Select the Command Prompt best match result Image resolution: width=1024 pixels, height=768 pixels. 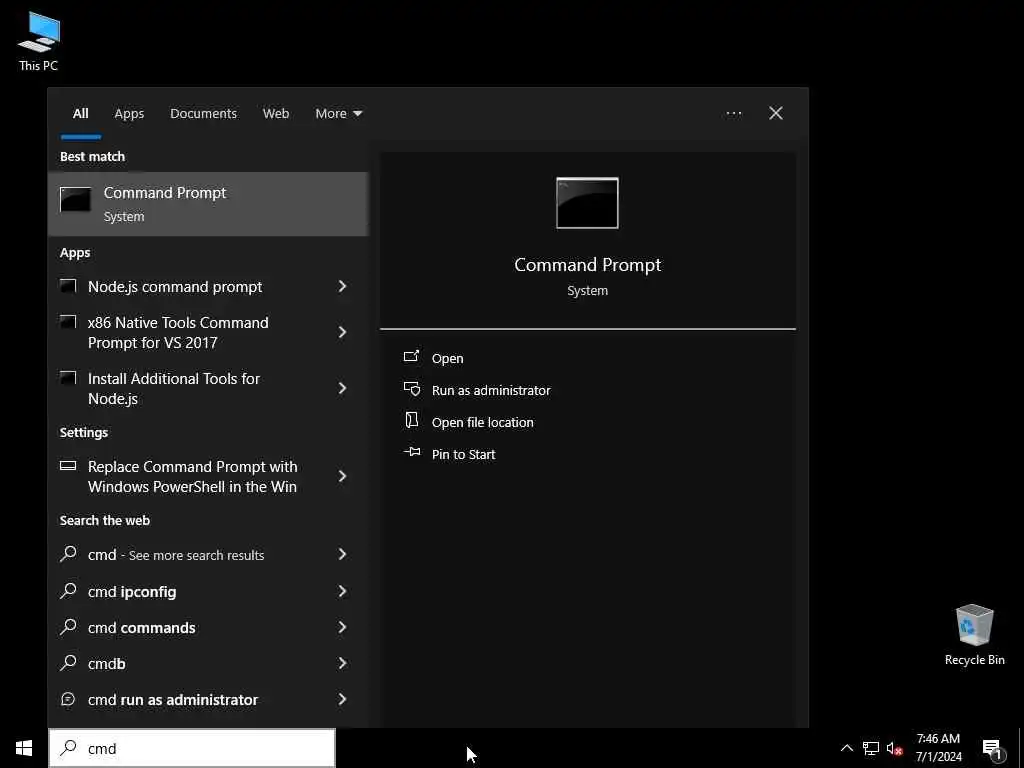[208, 204]
